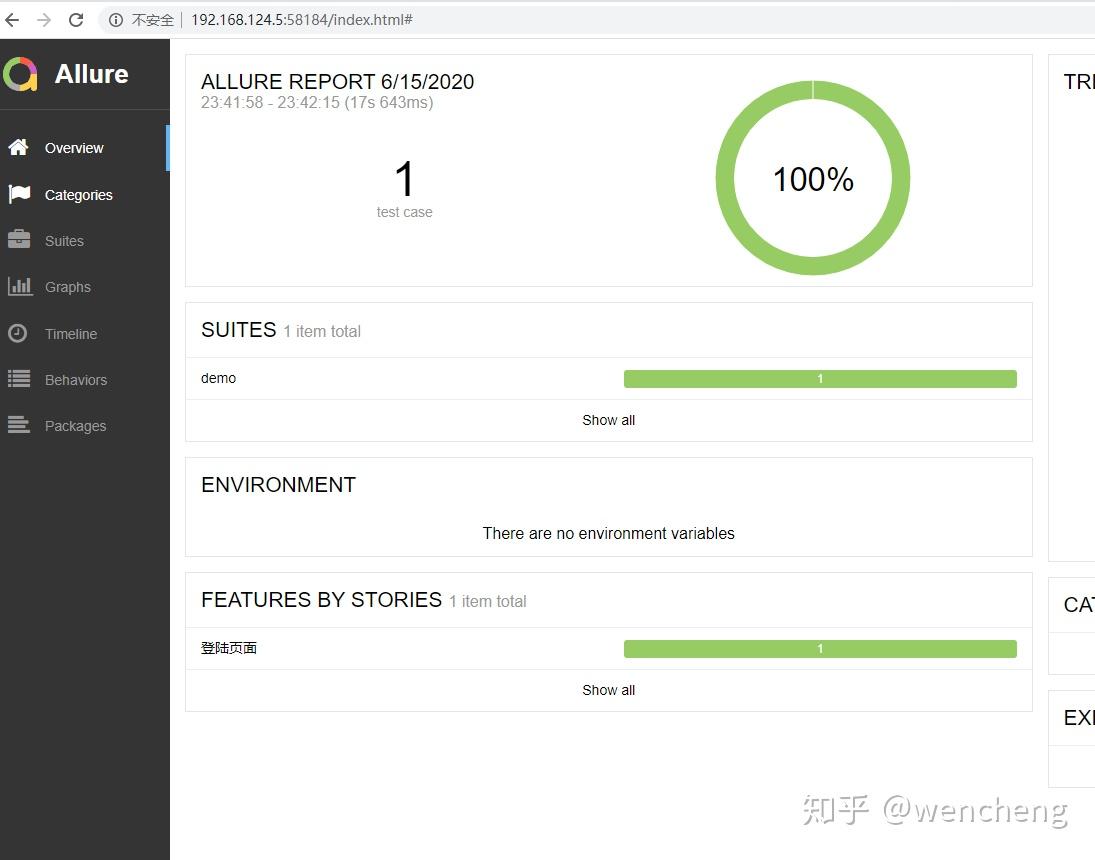Image resolution: width=1095 pixels, height=860 pixels.
Task: Click the Allure logo icon
Action: 20,74
